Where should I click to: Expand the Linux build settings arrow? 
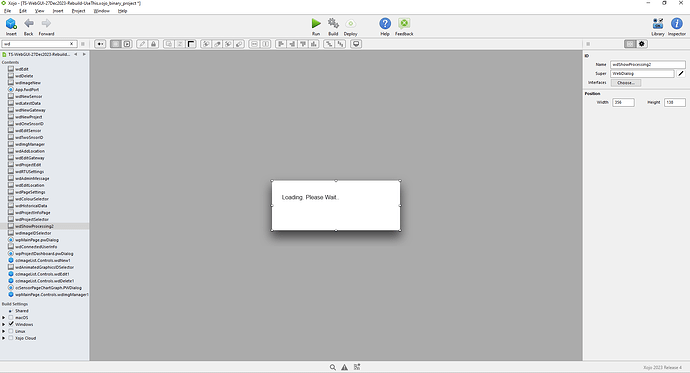tap(4, 331)
